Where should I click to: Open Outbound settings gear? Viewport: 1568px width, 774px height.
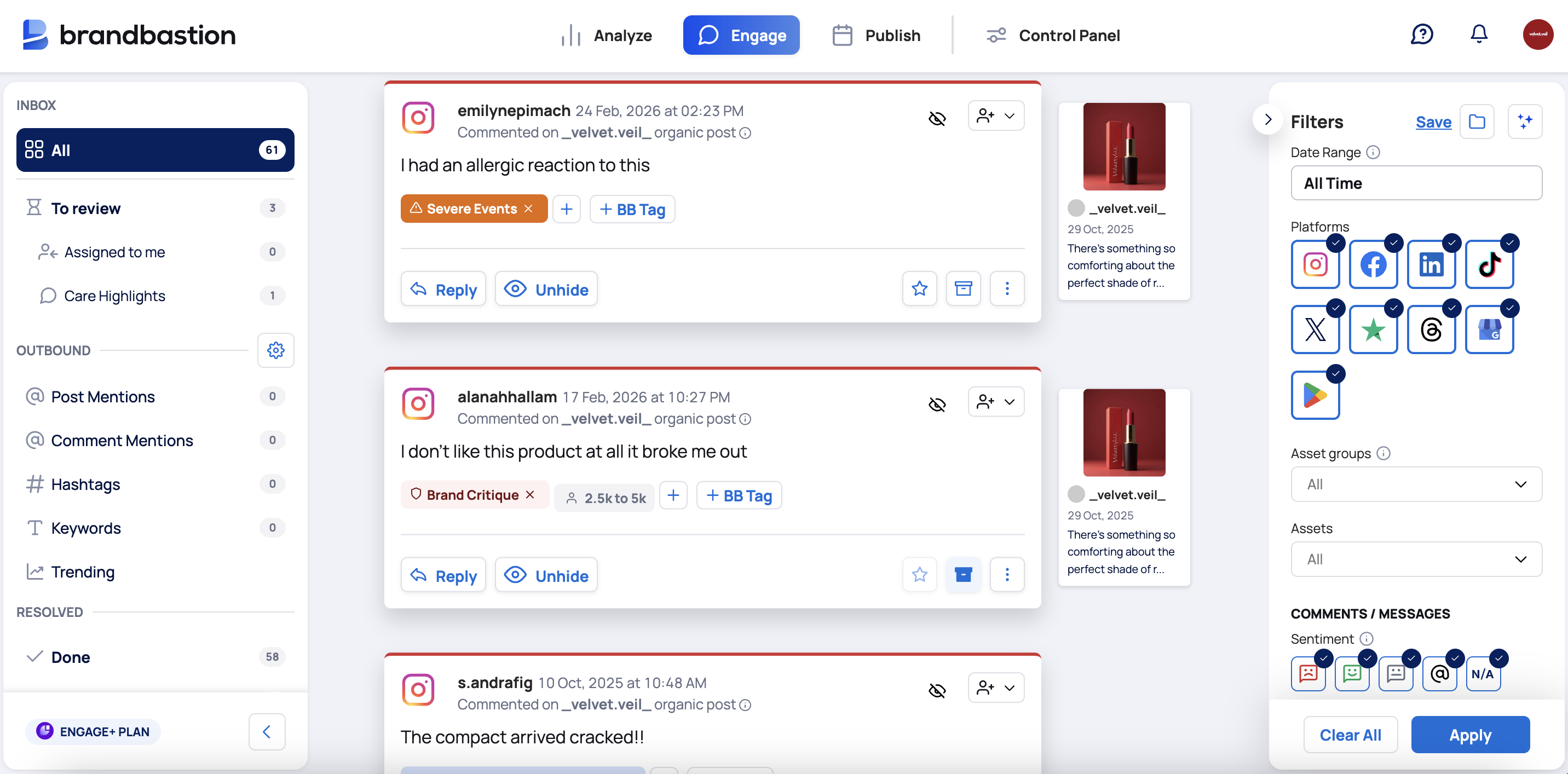tap(276, 350)
